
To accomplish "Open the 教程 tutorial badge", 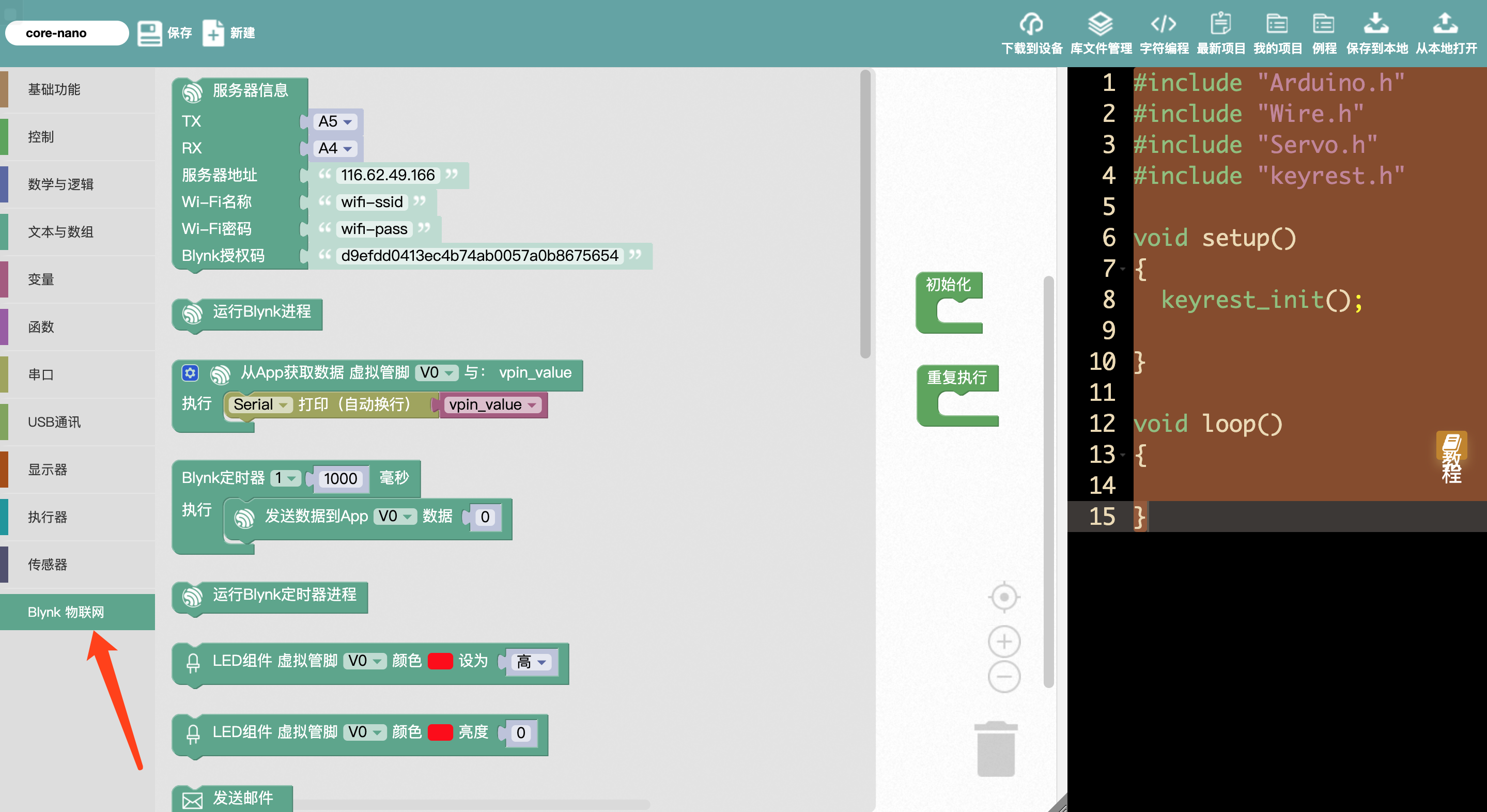I will (x=1451, y=458).
